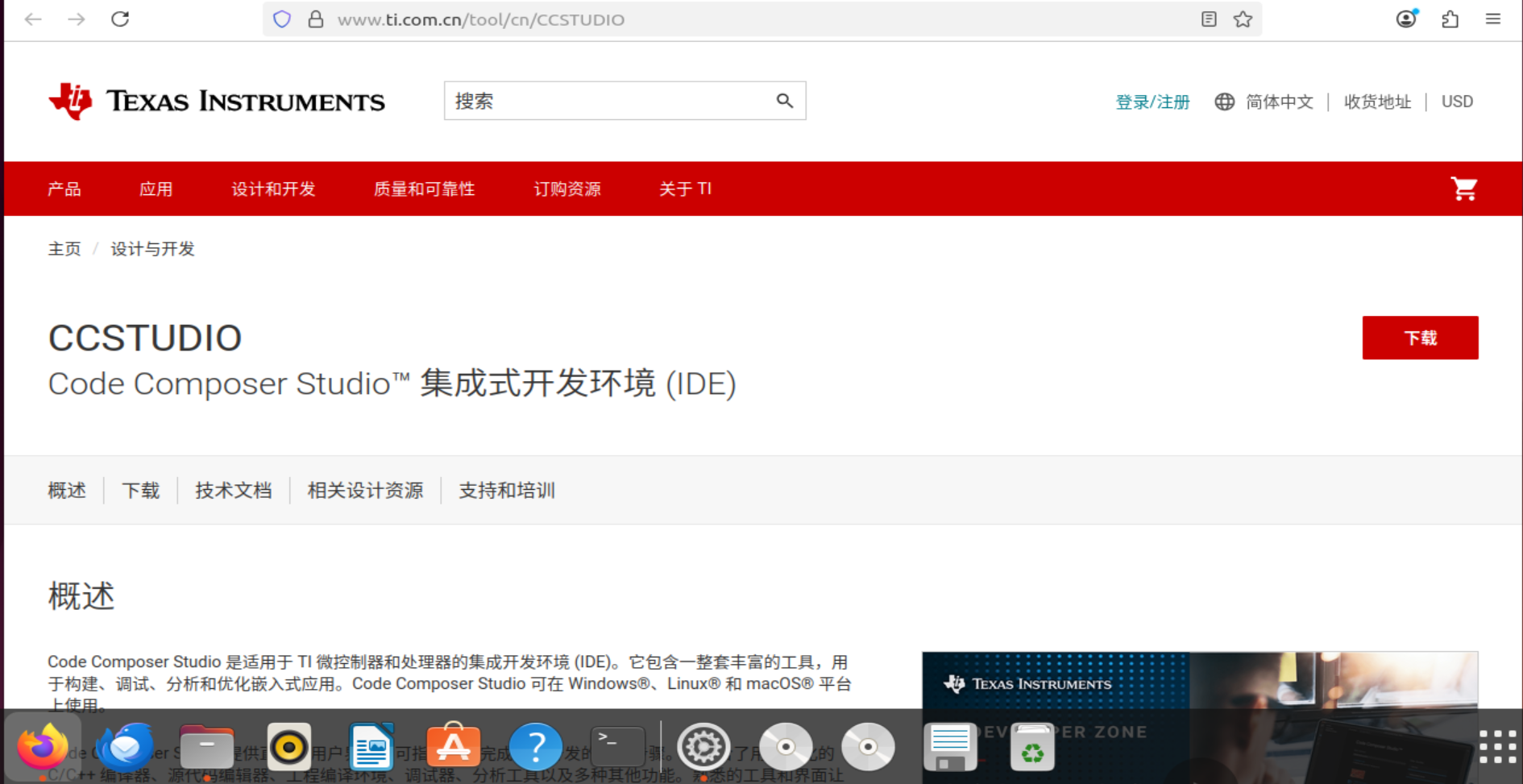The image size is (1523, 784).
Task: Open the Trash dock icon
Action: click(x=1032, y=748)
